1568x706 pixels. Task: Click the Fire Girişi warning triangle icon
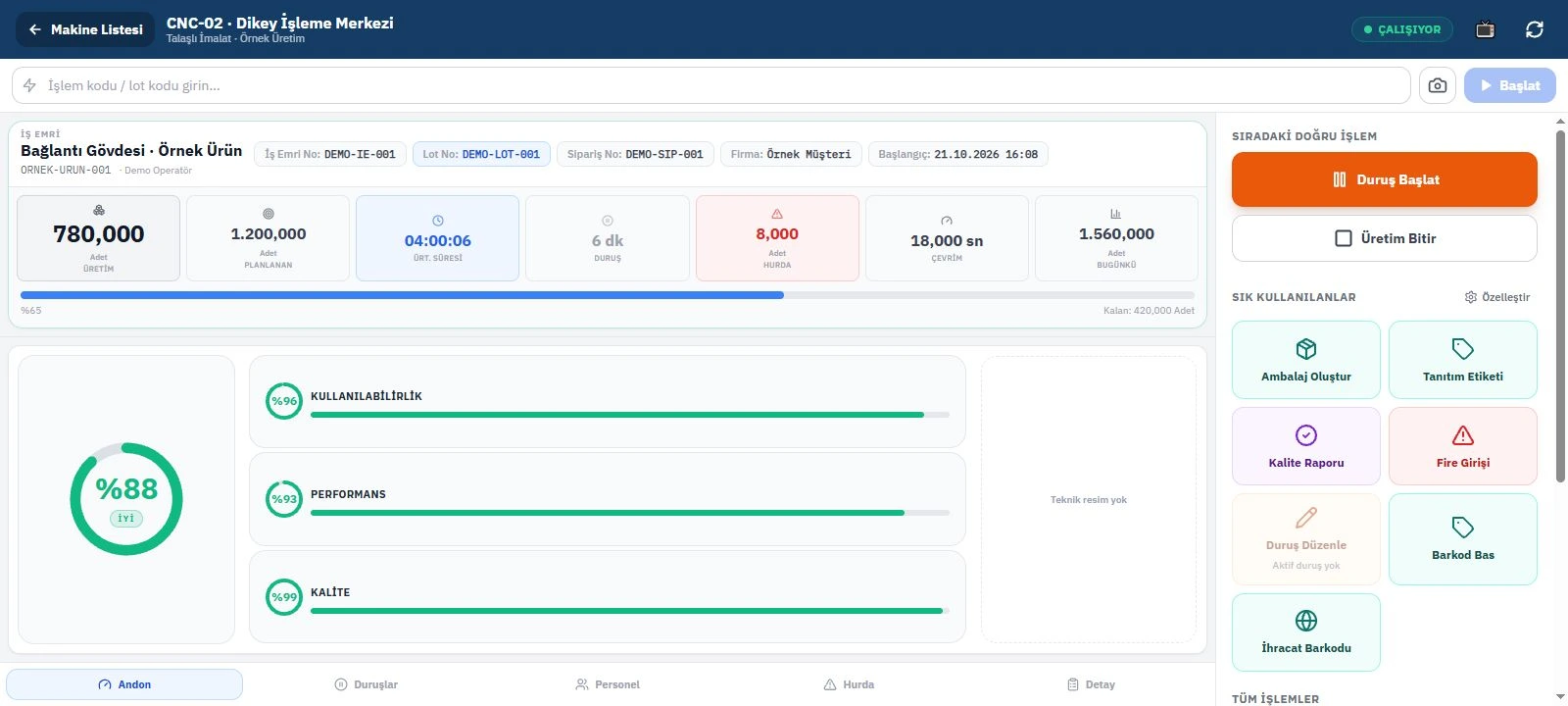1463,435
